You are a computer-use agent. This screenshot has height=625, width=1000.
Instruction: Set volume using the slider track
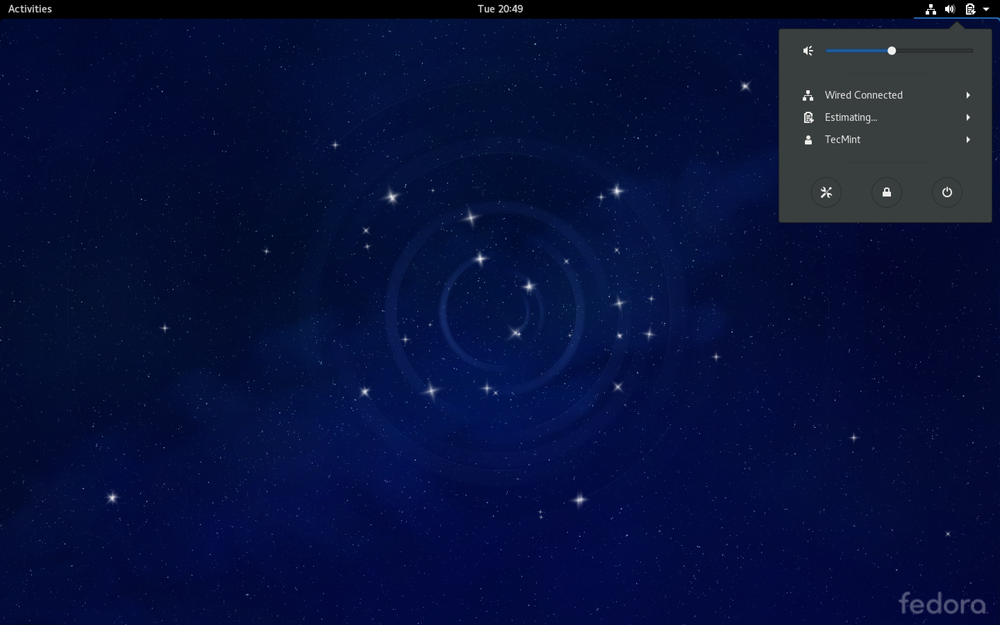coord(899,51)
